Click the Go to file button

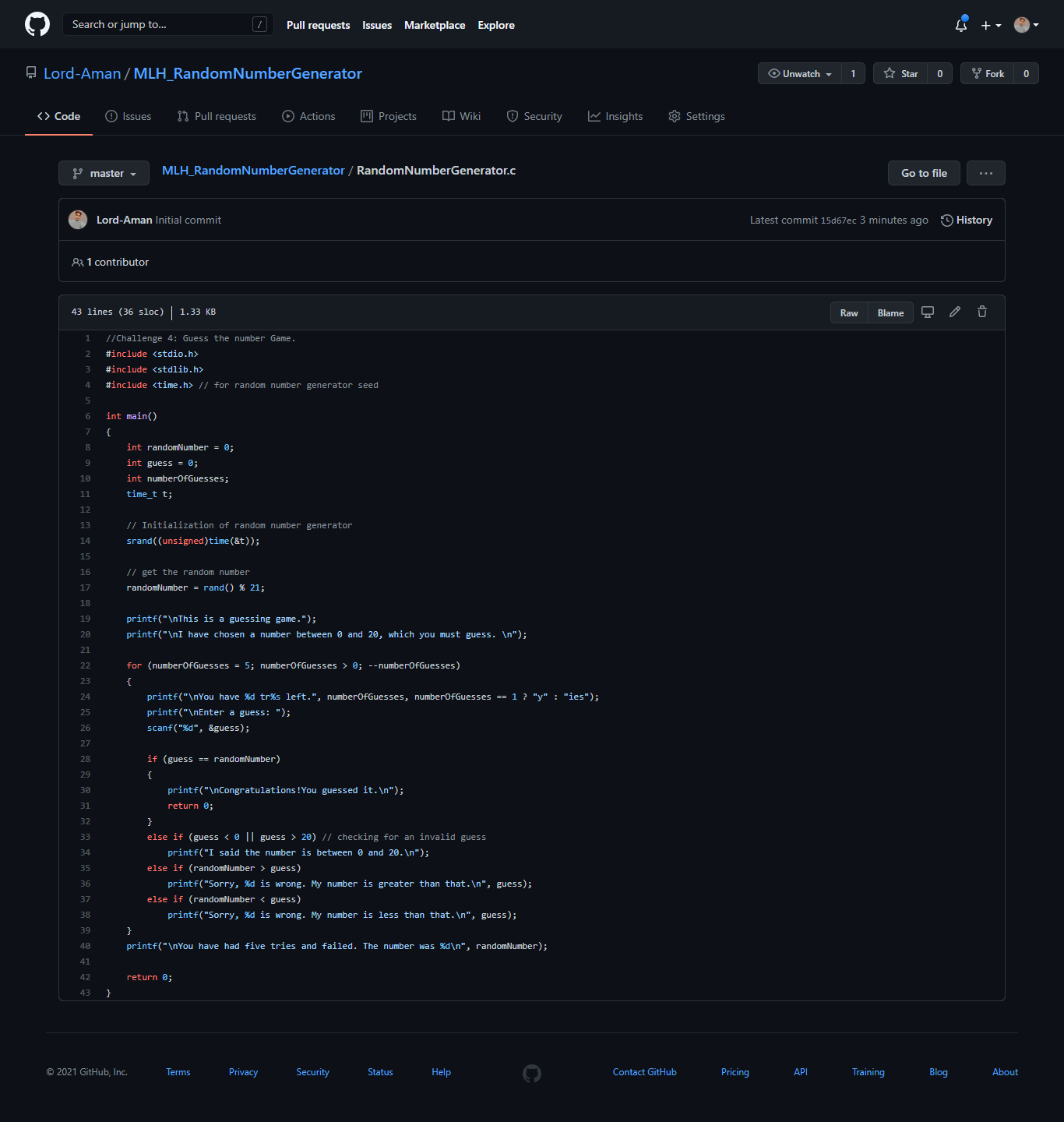pyautogui.click(x=924, y=173)
